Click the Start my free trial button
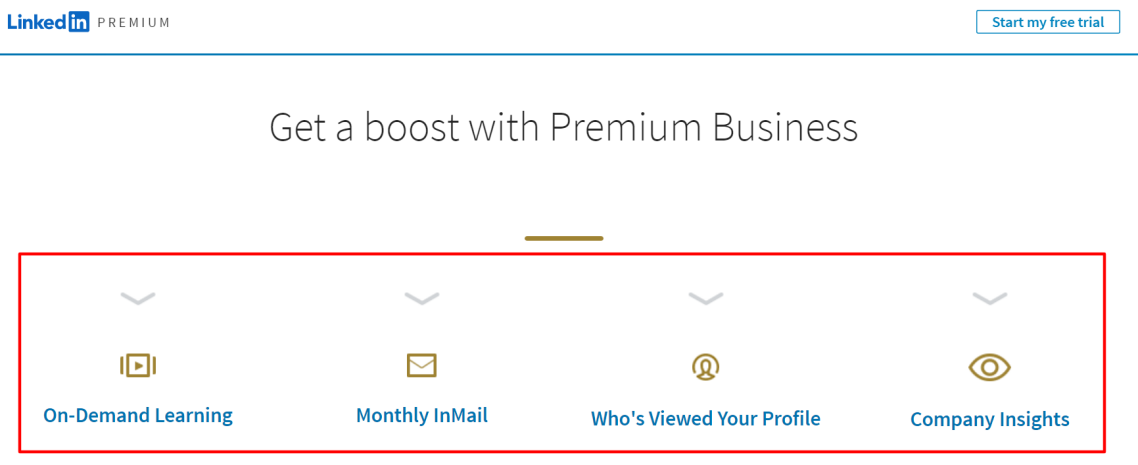Screen dimensions: 1138x465 pyautogui.click(x=1047, y=22)
